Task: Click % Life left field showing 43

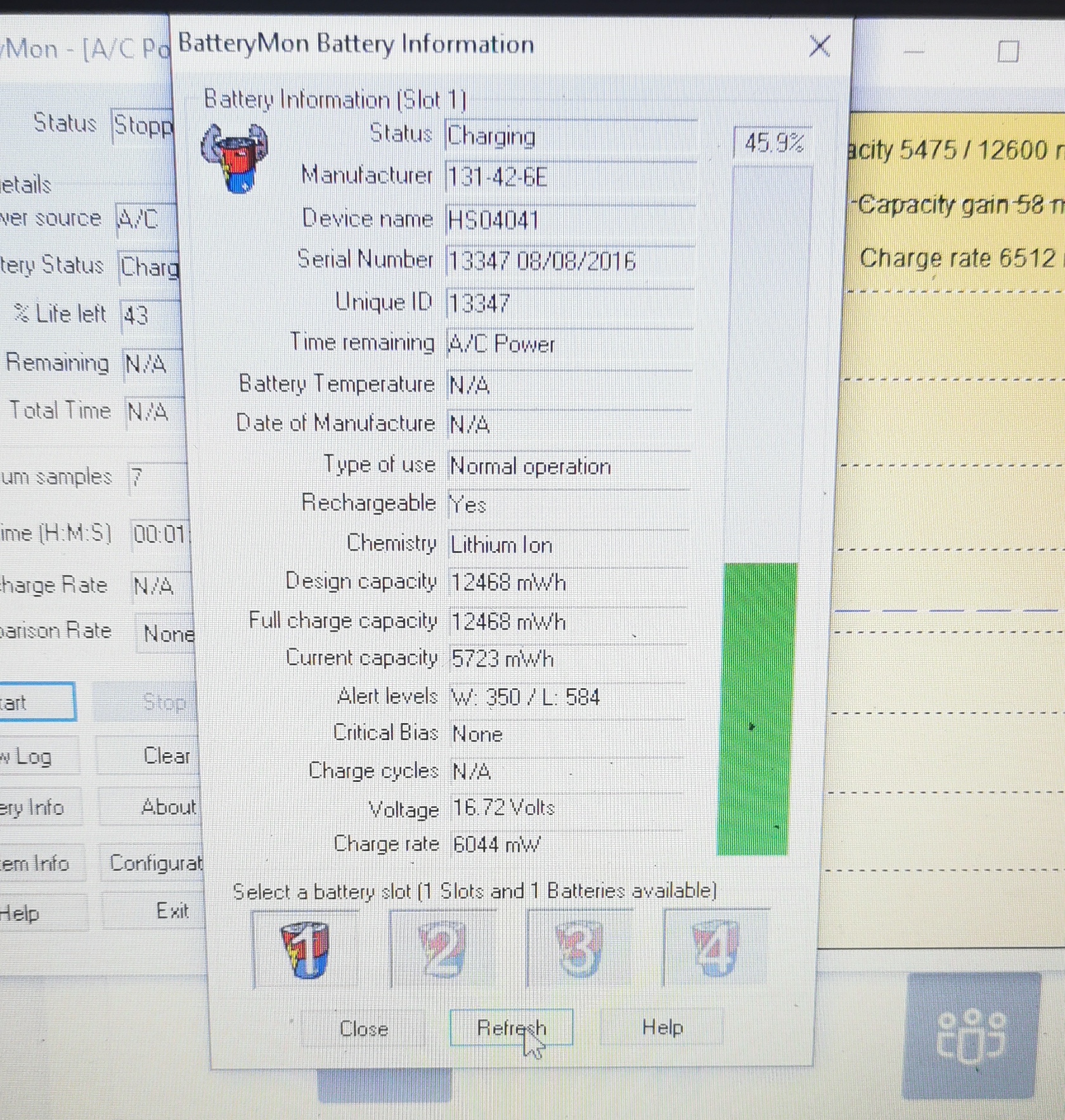Action: tap(150, 316)
